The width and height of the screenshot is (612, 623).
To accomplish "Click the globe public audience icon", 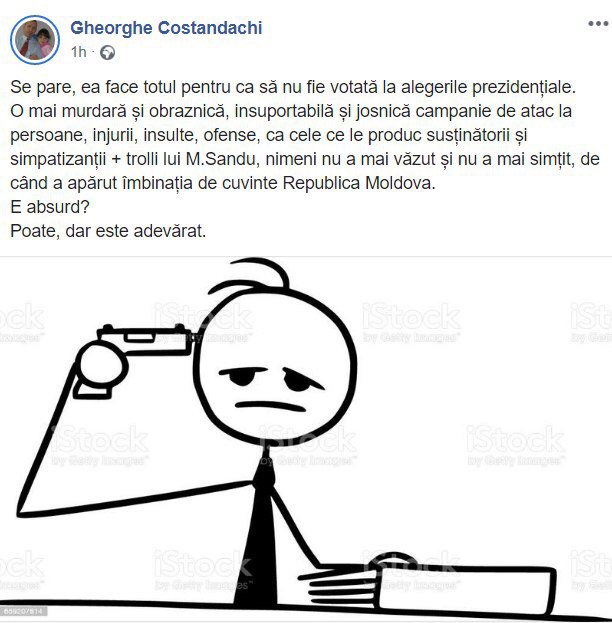I will point(107,52).
